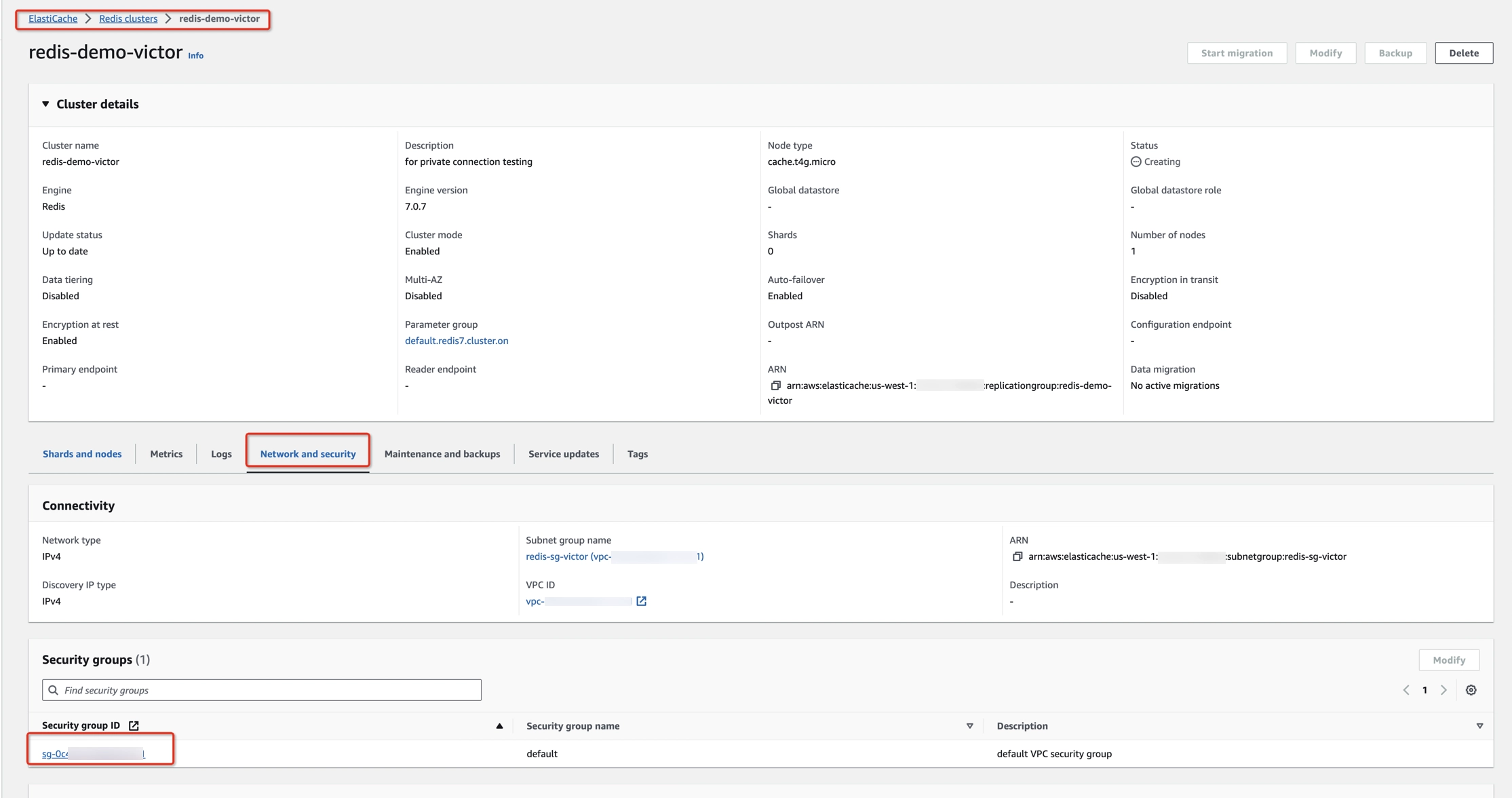Click node type value cache.t4g.micro

[x=801, y=161]
